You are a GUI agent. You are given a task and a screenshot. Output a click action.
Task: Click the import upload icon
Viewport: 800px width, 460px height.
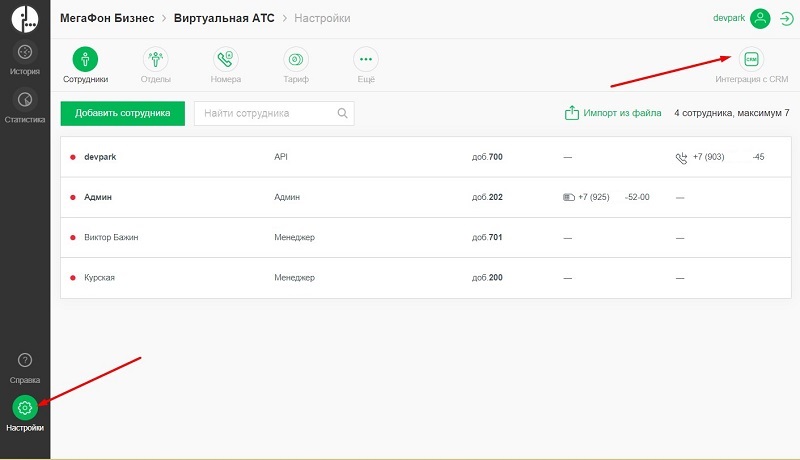pos(571,113)
